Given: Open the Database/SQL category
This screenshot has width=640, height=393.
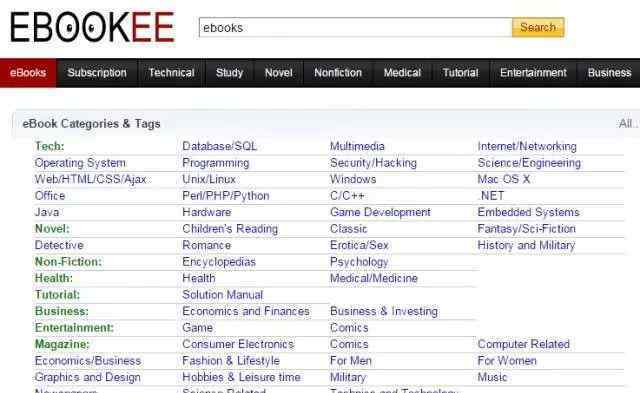Looking at the screenshot, I should click(x=220, y=146).
